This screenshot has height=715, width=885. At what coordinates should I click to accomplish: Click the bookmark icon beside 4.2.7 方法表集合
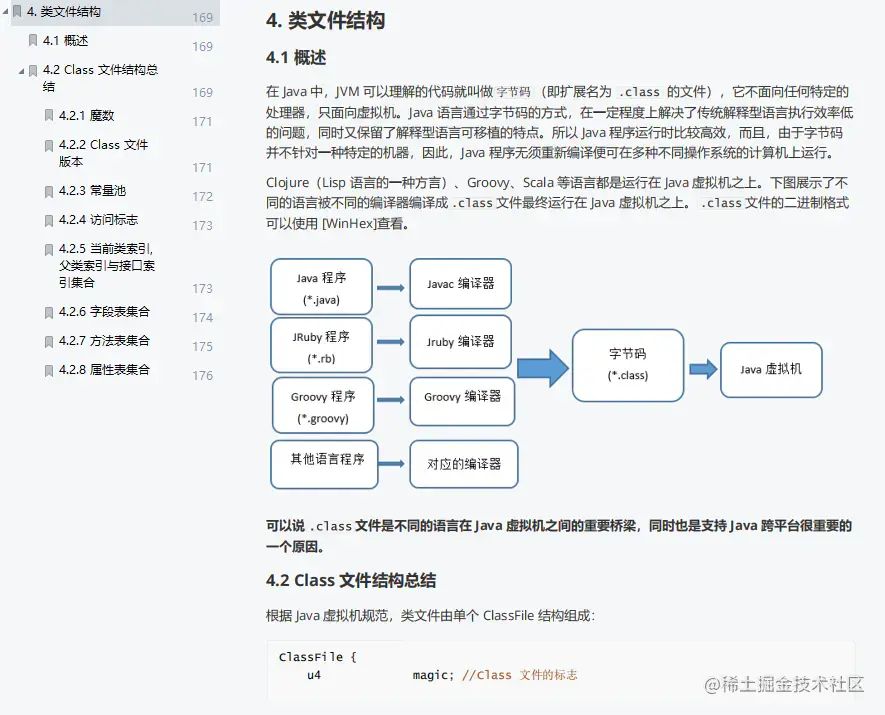pos(48,341)
